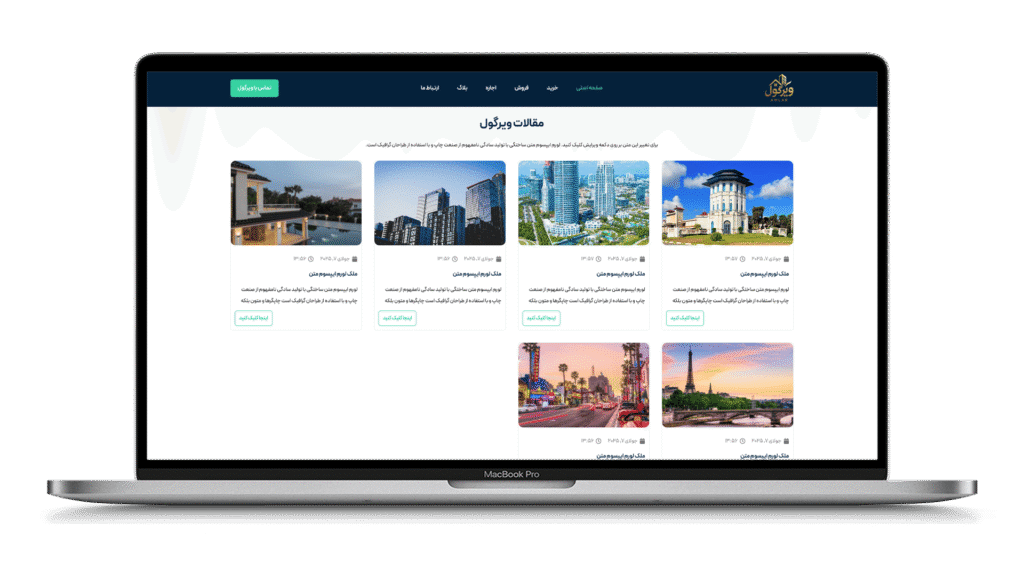The height and width of the screenshot is (576, 1024).
Task: Go to the خرید (Buy) menu item
Action: point(551,88)
